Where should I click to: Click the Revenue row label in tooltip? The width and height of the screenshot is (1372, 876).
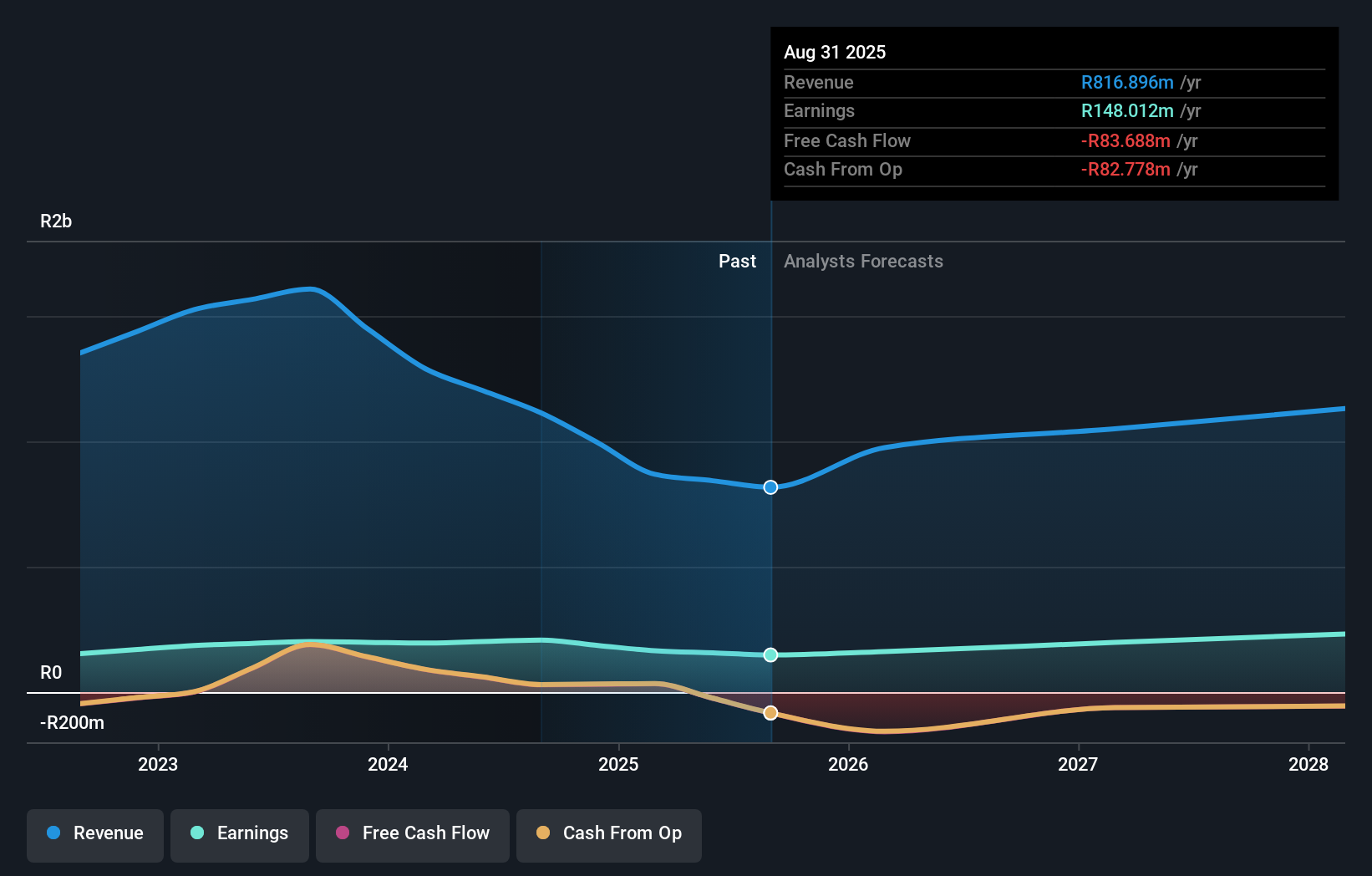(x=819, y=83)
